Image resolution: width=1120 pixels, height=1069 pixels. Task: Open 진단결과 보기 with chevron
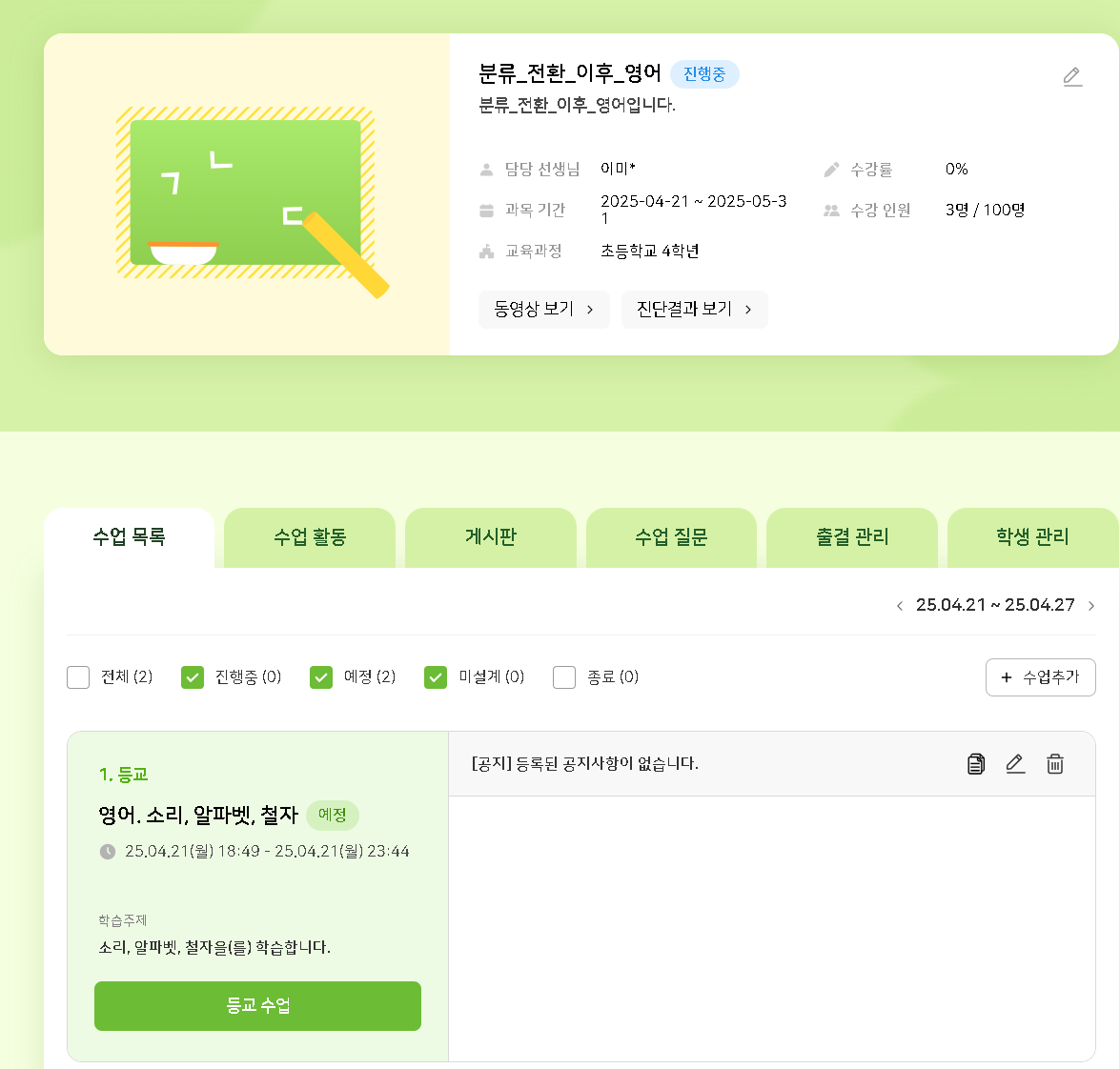click(x=694, y=310)
